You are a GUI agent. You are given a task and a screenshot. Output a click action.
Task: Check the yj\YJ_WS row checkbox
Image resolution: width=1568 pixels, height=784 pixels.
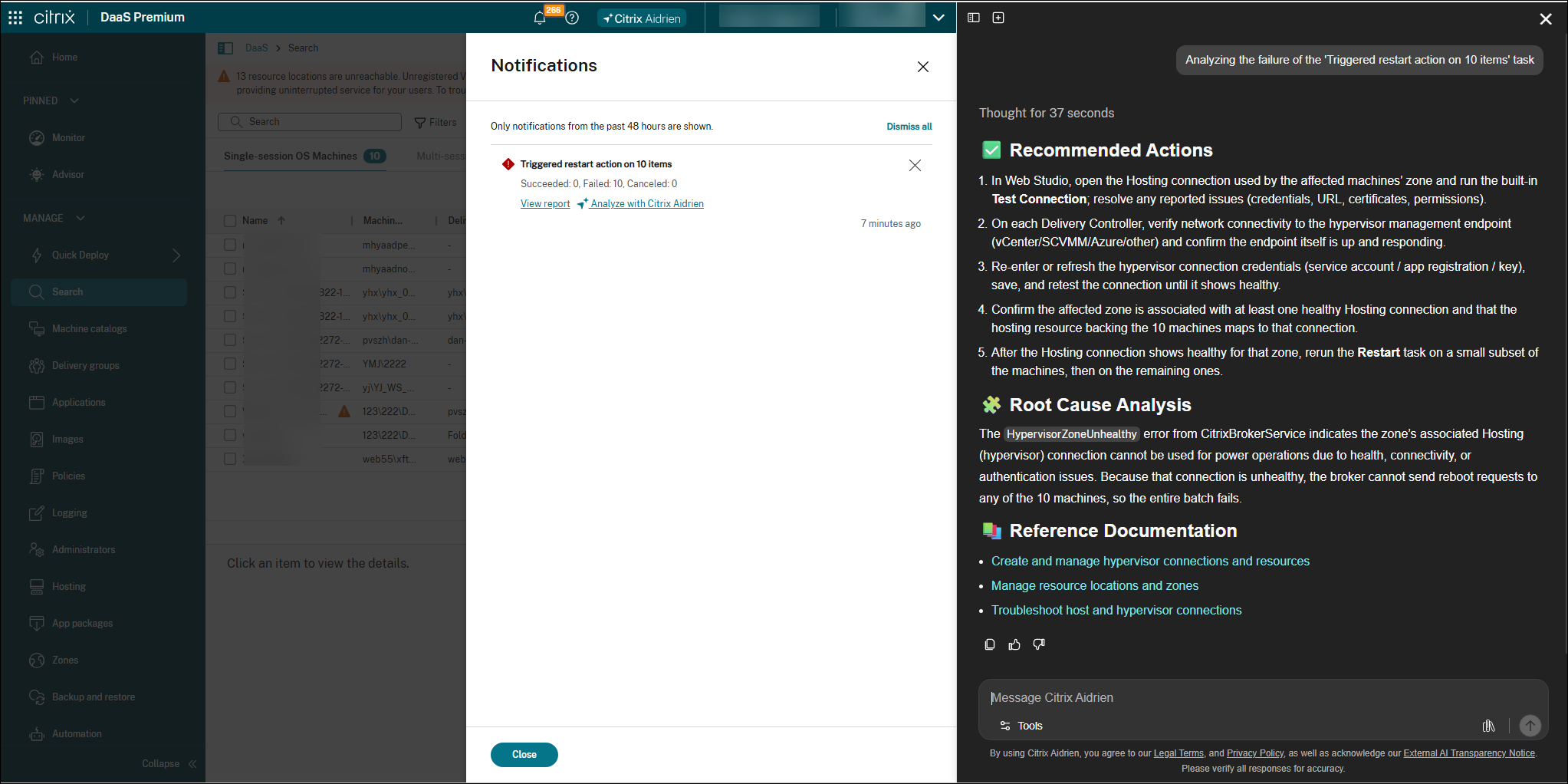[x=230, y=387]
